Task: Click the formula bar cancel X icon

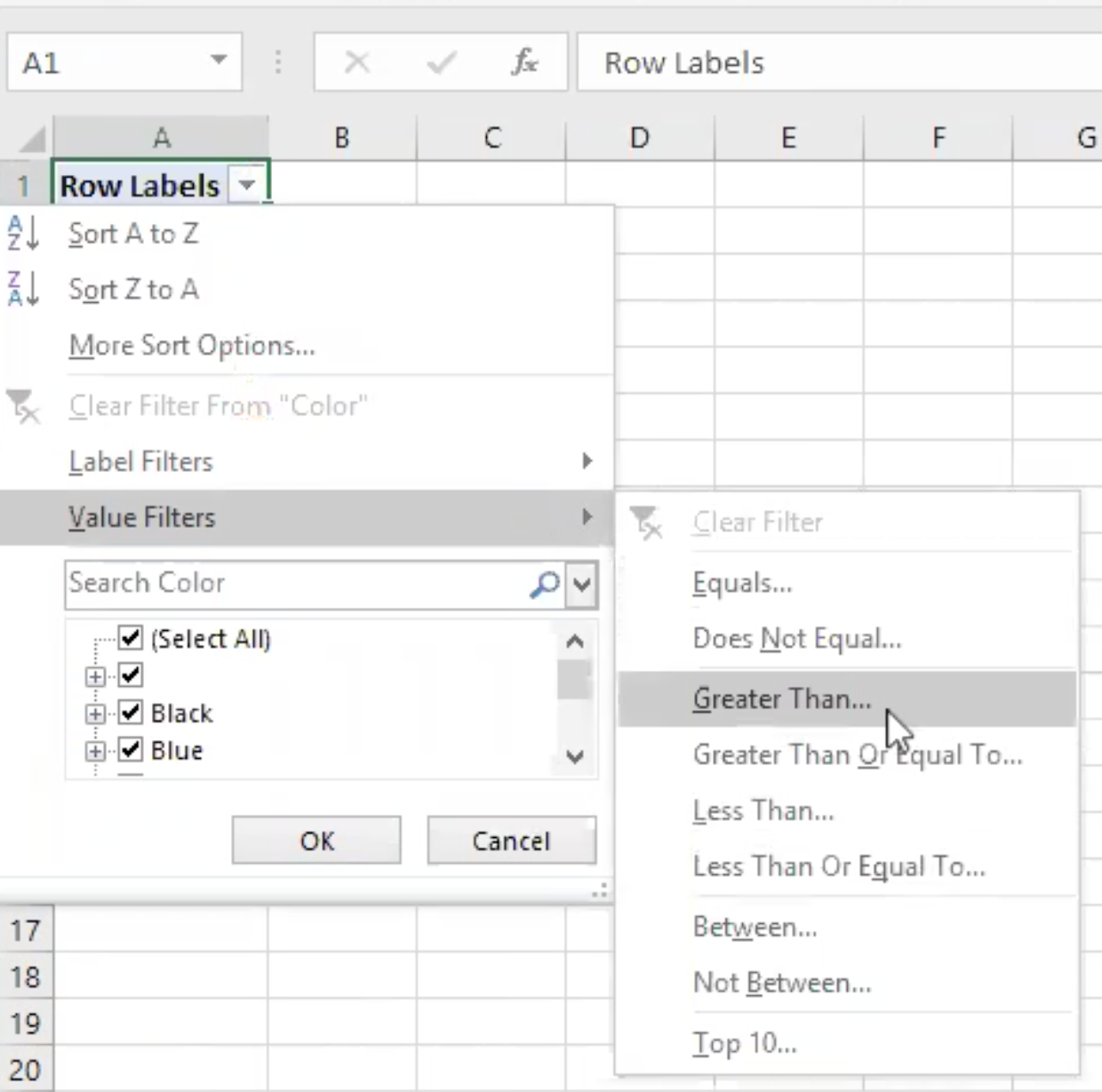Action: pos(357,62)
